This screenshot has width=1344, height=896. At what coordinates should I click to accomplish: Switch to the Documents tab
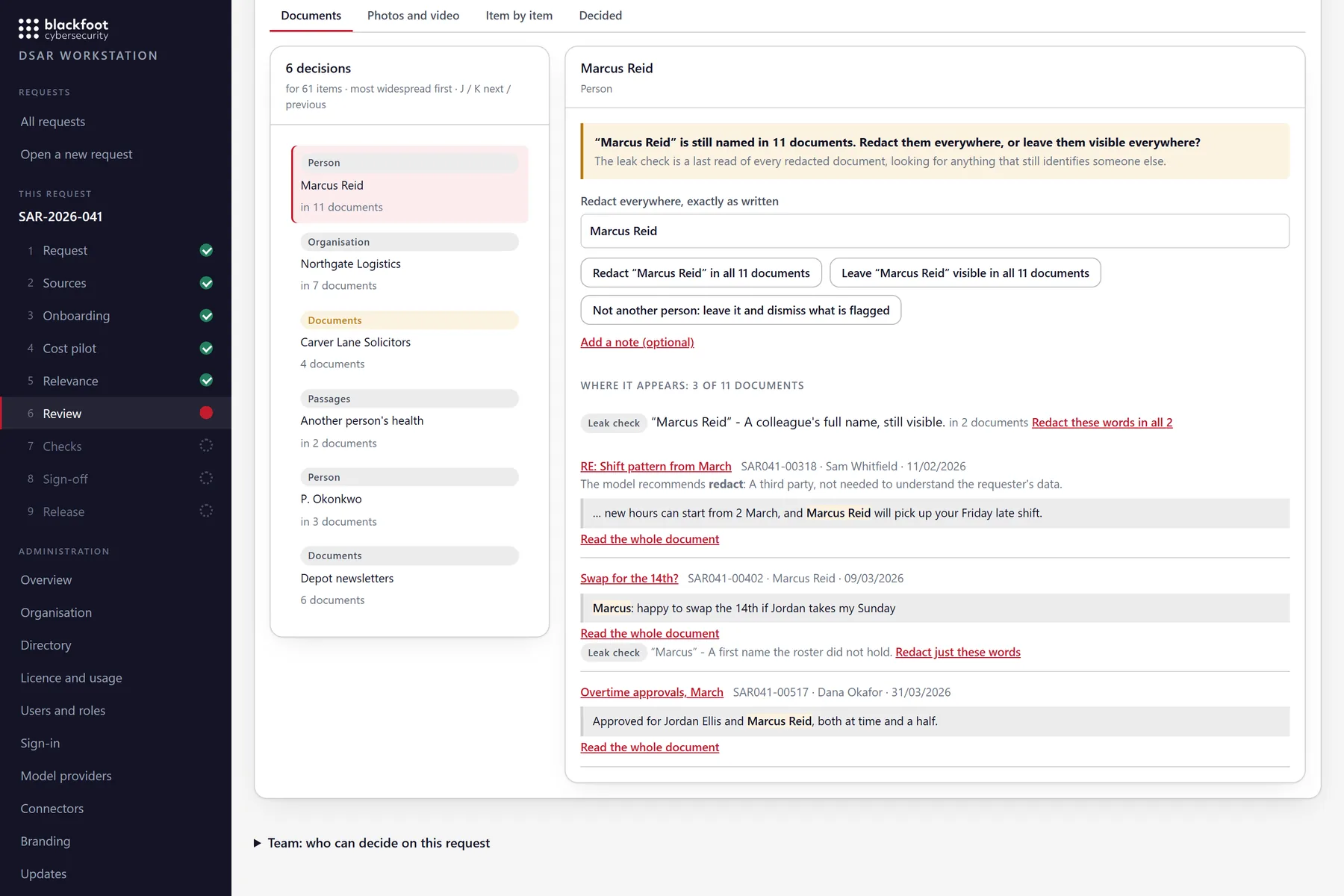click(x=311, y=16)
